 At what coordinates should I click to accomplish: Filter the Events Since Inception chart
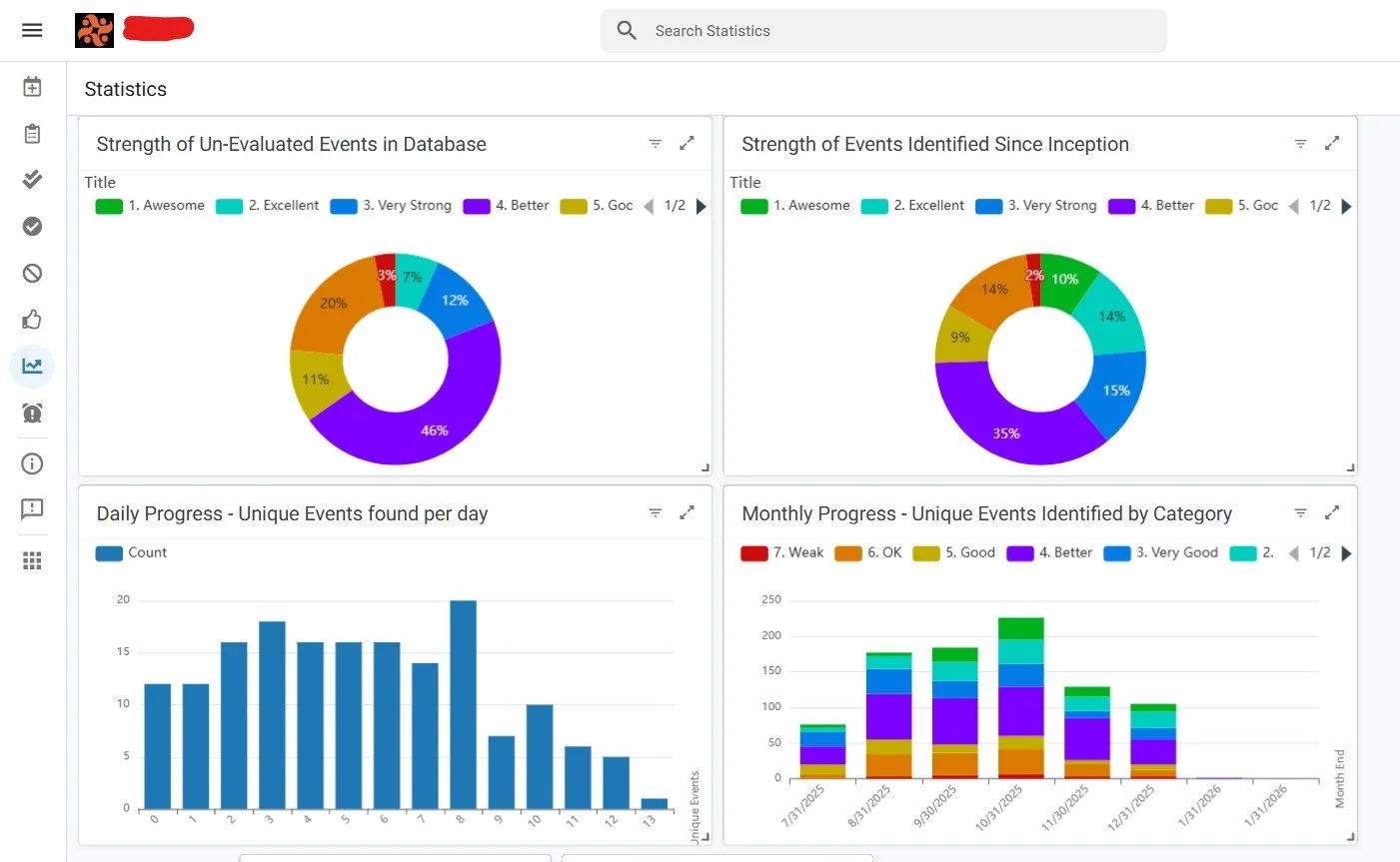point(1300,144)
